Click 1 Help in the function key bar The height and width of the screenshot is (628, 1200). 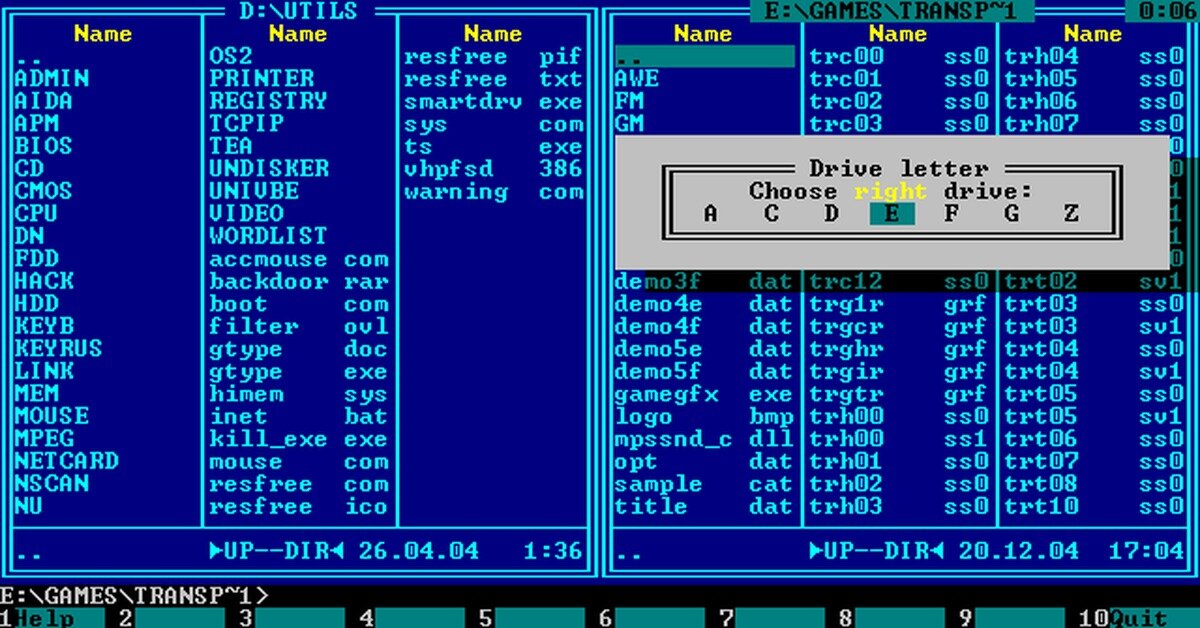tap(52, 618)
